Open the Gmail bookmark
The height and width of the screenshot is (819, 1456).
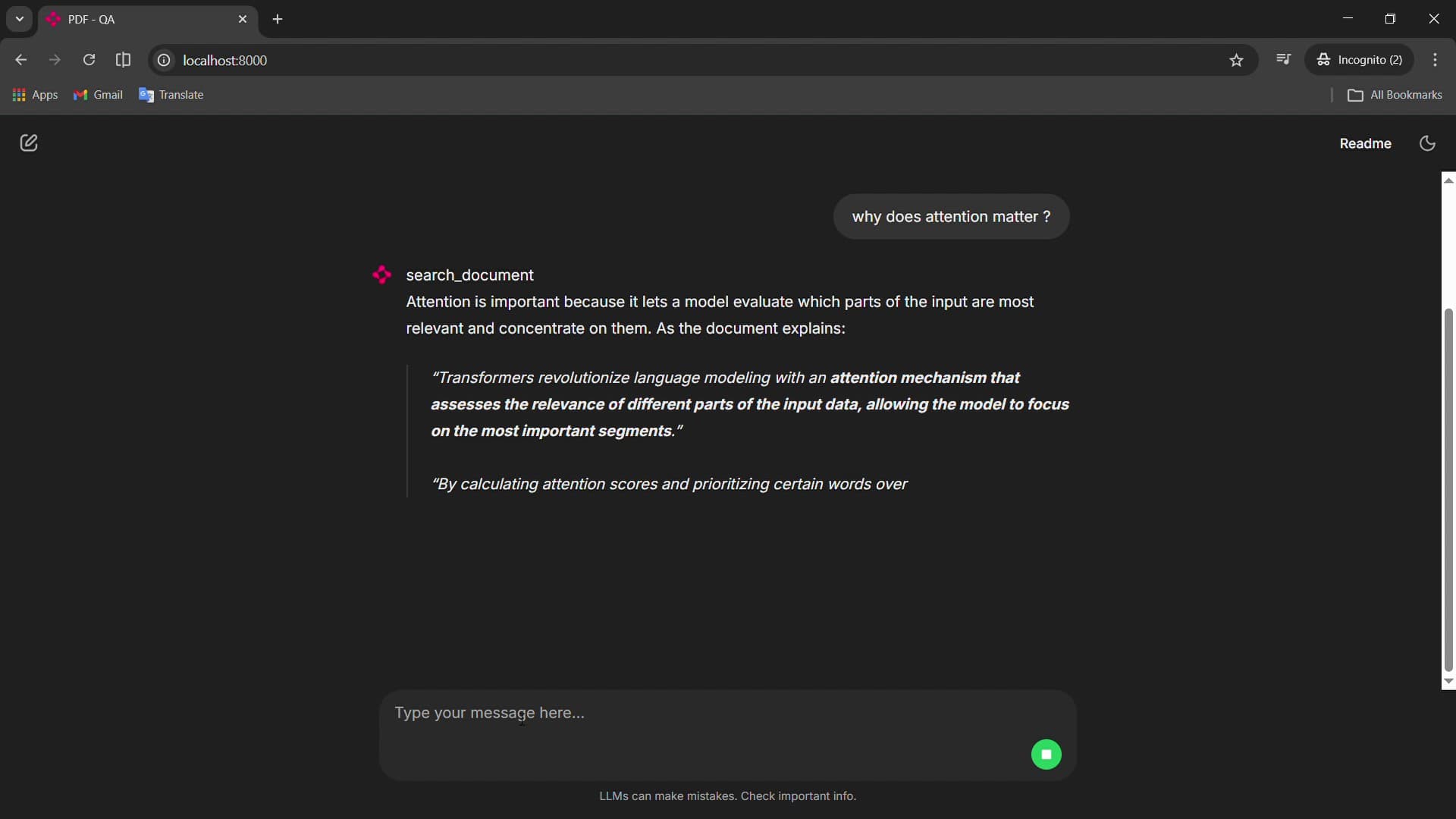click(99, 95)
